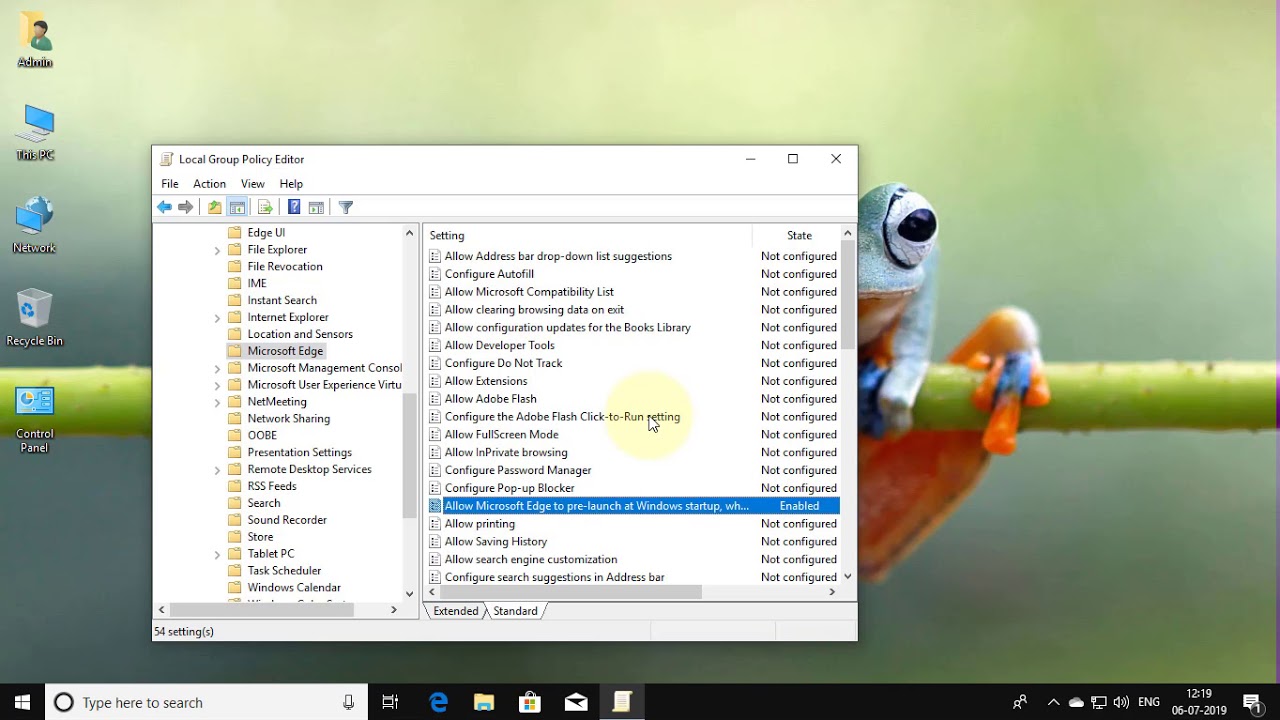Click Type here to search box
The image size is (1280, 720).
(207, 702)
